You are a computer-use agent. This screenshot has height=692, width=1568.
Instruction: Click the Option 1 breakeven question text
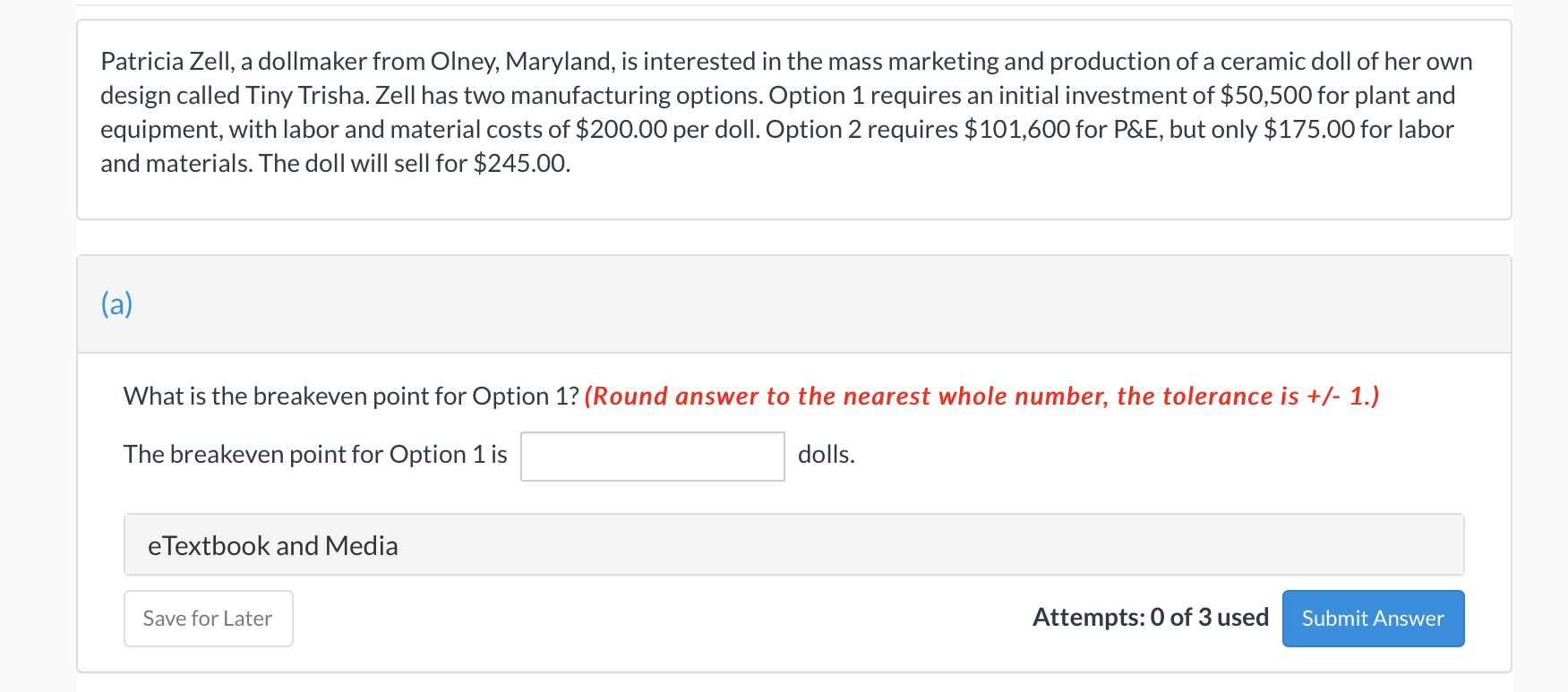coord(351,397)
